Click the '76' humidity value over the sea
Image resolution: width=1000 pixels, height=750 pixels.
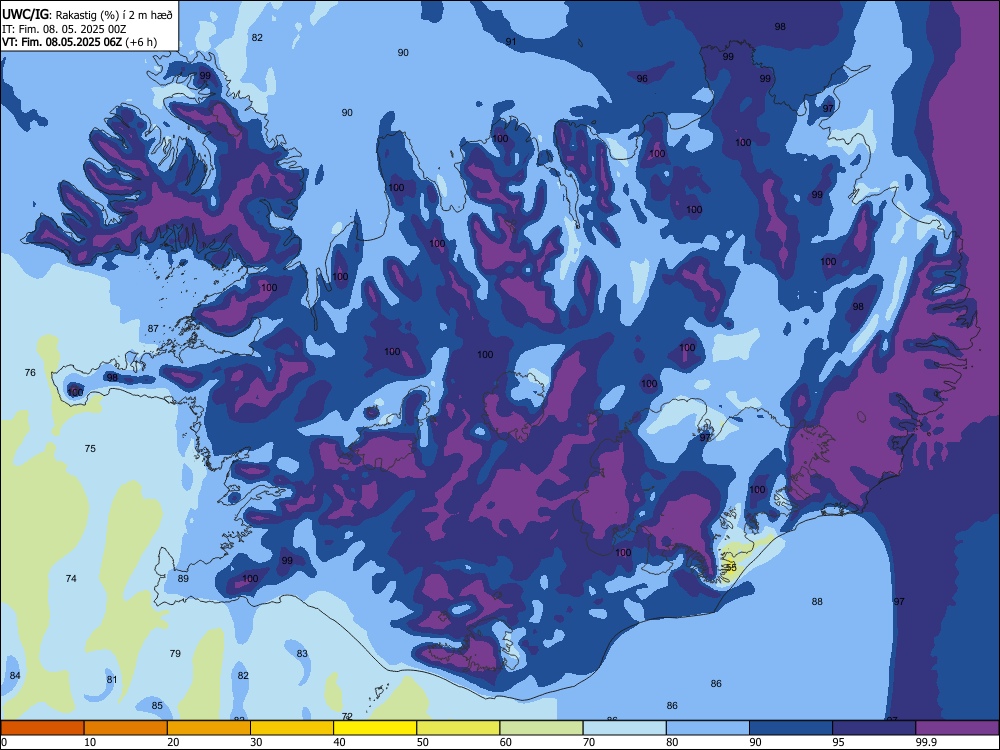coord(30,372)
